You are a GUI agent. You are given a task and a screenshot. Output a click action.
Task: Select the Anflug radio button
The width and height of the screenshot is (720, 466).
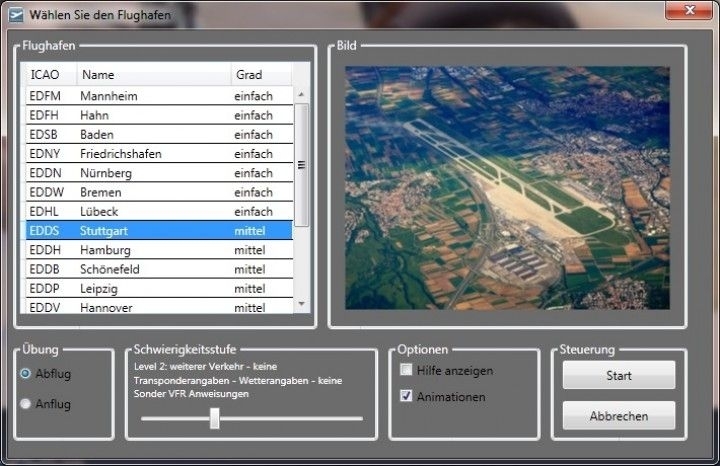(26, 404)
